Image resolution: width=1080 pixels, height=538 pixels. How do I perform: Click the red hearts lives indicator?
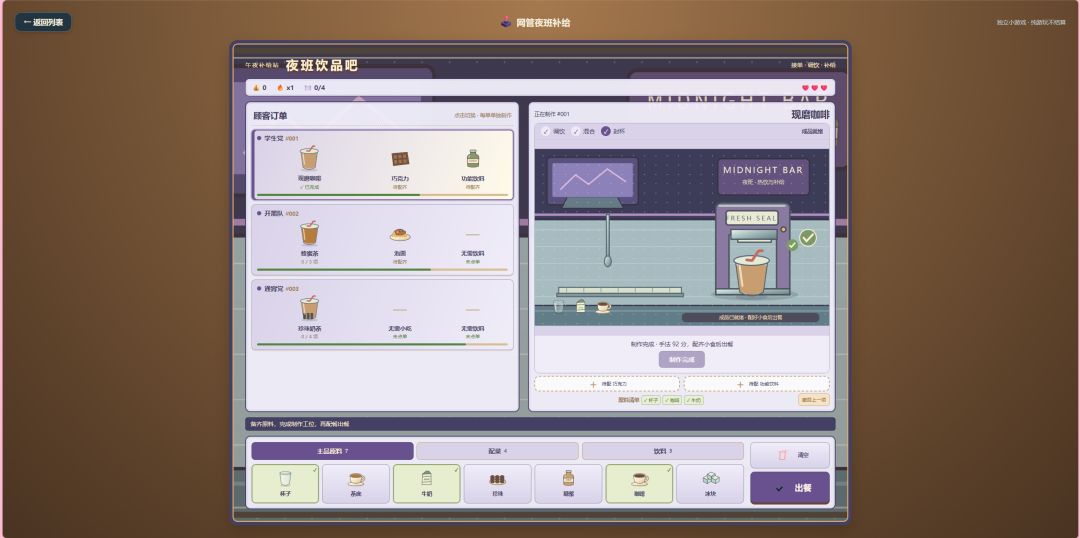814,88
